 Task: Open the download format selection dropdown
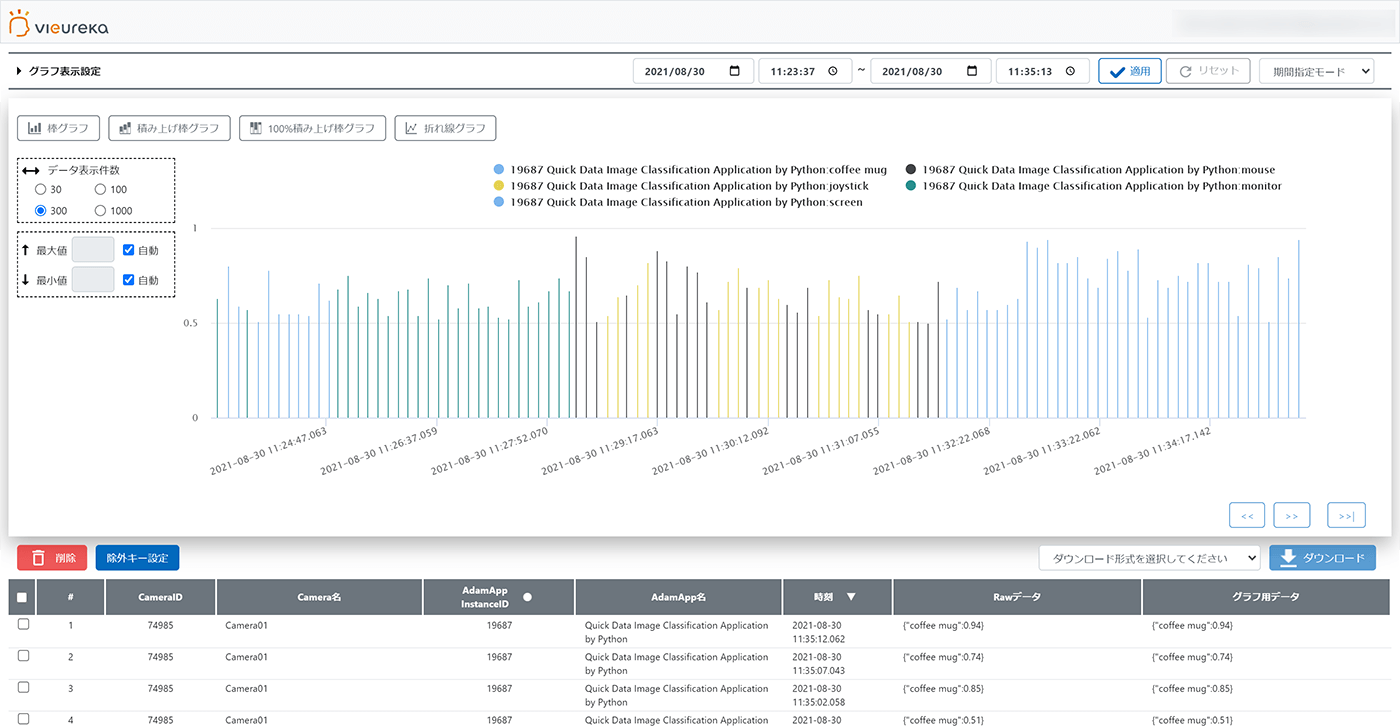[1149, 558]
